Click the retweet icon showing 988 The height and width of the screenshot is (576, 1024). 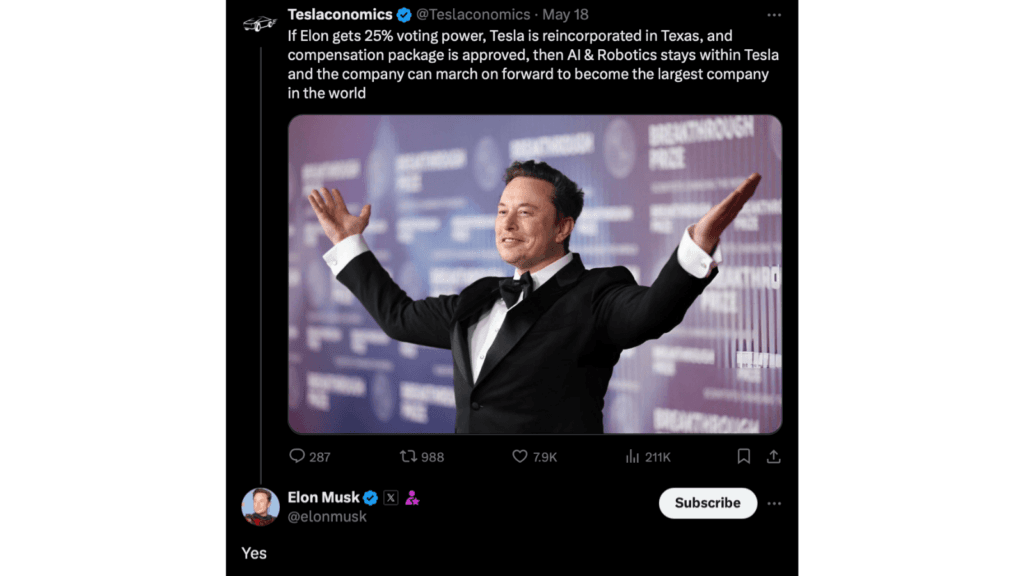point(408,456)
